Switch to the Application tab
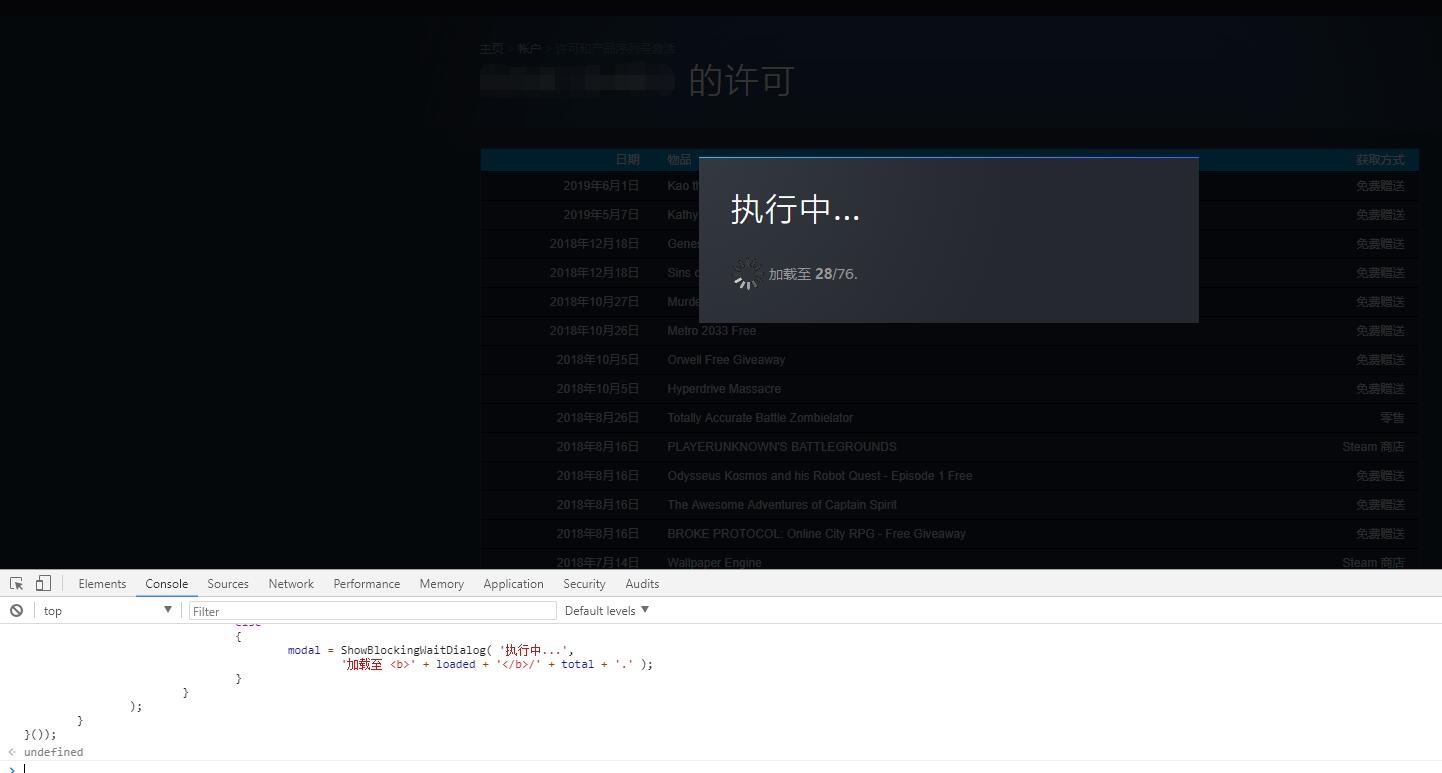The height and width of the screenshot is (773, 1442). [x=513, y=584]
